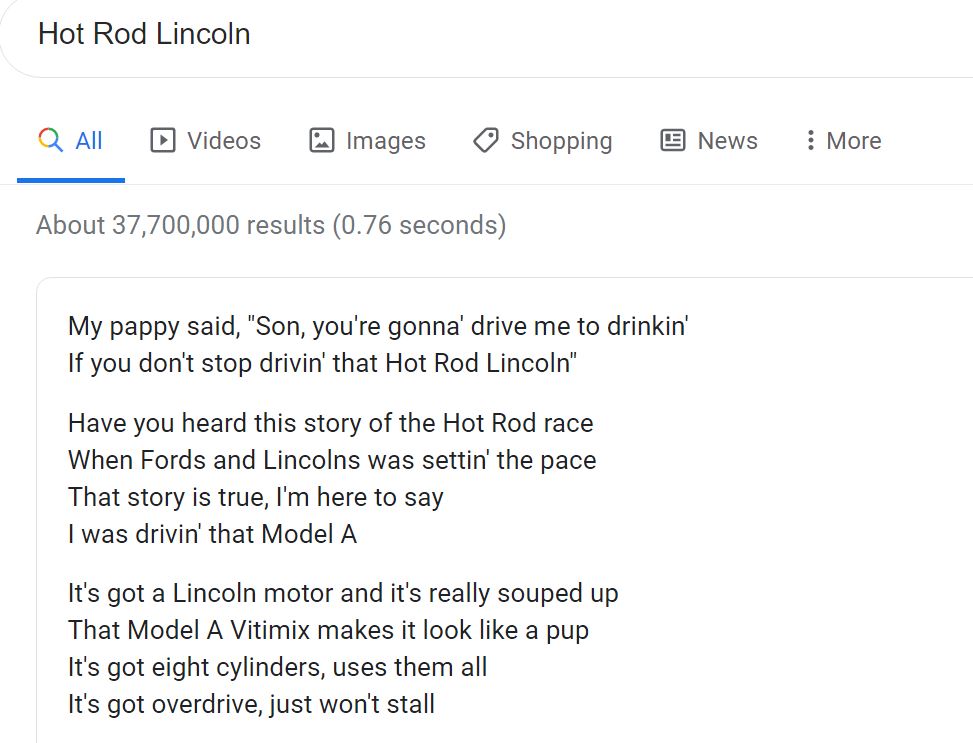973x743 pixels.
Task: Click the Videos play icon
Action: 162,140
